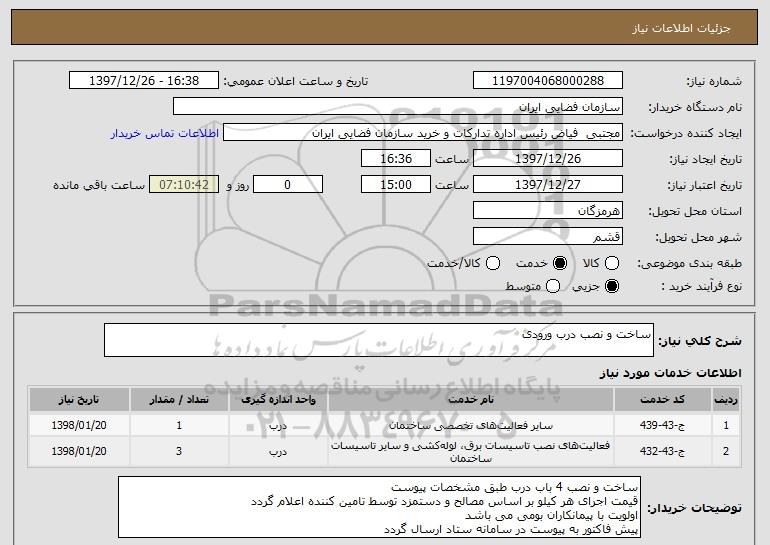Click the remaining time countdown 07:10:42
This screenshot has width=770, height=545.
(x=184, y=185)
